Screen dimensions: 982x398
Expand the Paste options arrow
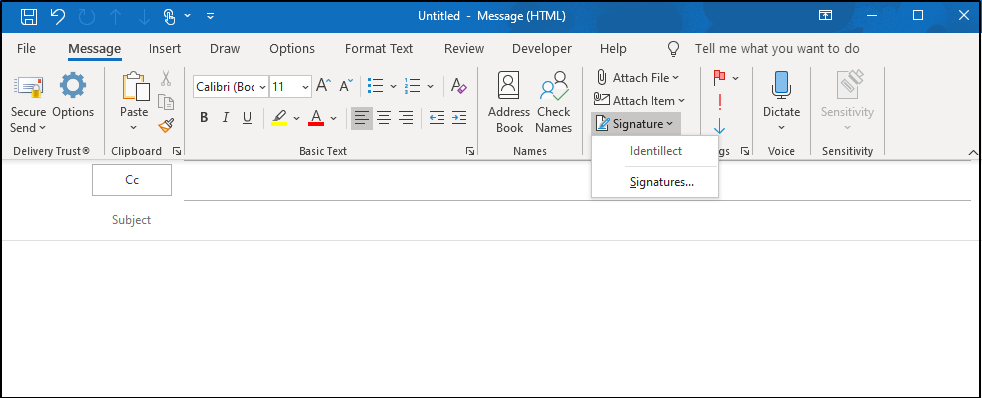[x=133, y=128]
